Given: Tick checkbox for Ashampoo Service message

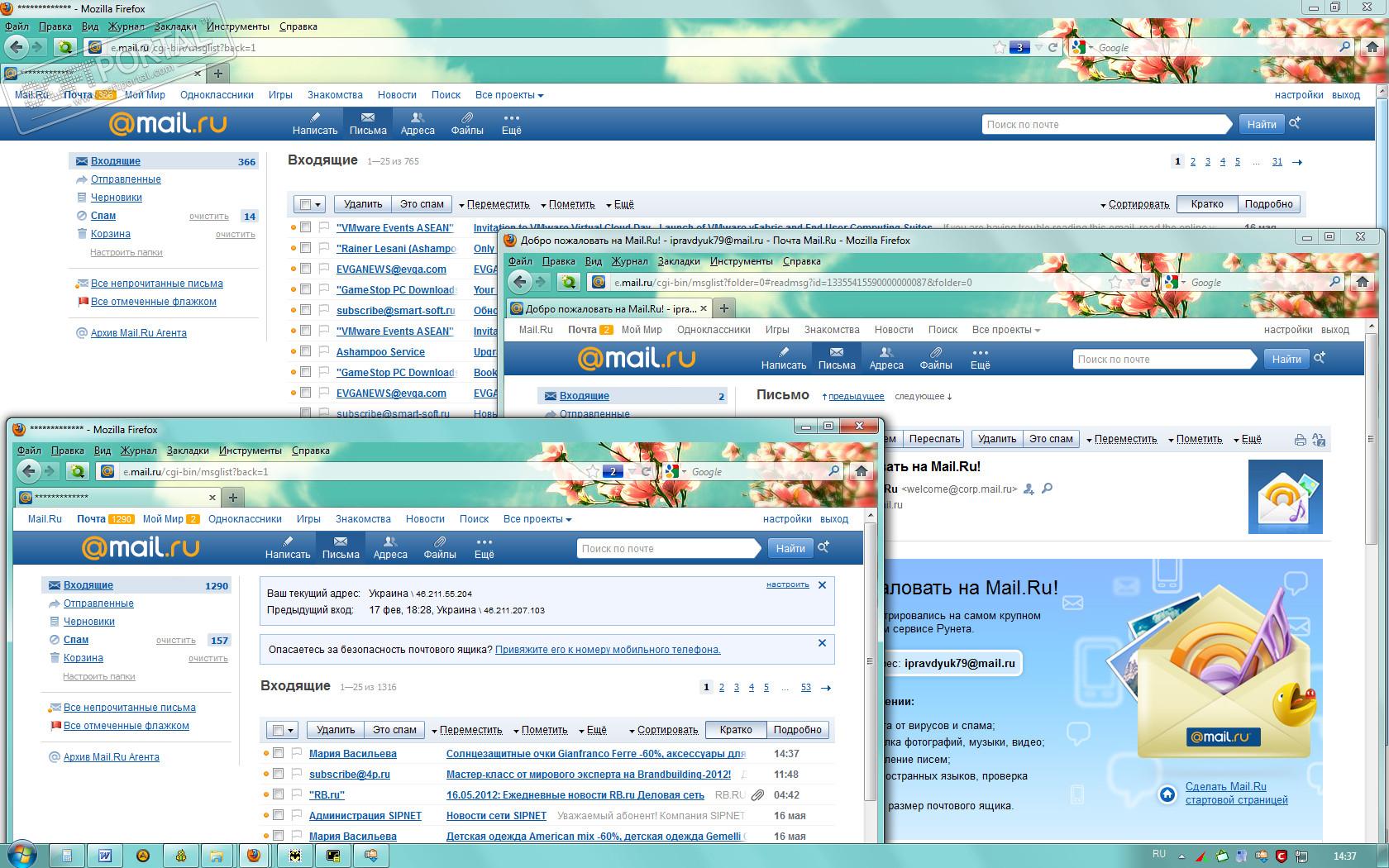Looking at the screenshot, I should click(x=306, y=351).
